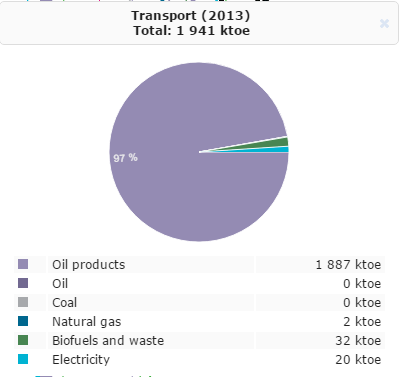Select the Oil products legend label
The height and width of the screenshot is (377, 402).
click(89, 265)
